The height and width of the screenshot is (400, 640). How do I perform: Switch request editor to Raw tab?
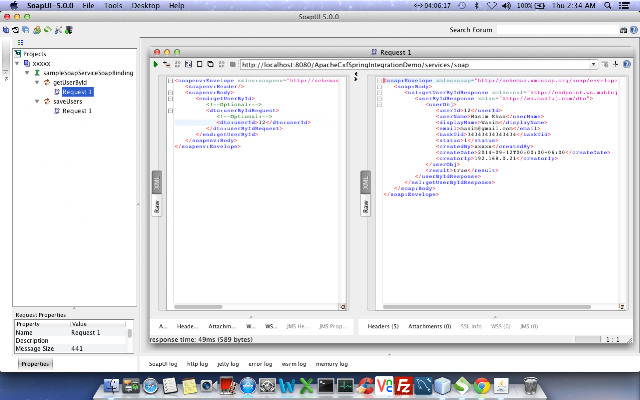[157, 206]
